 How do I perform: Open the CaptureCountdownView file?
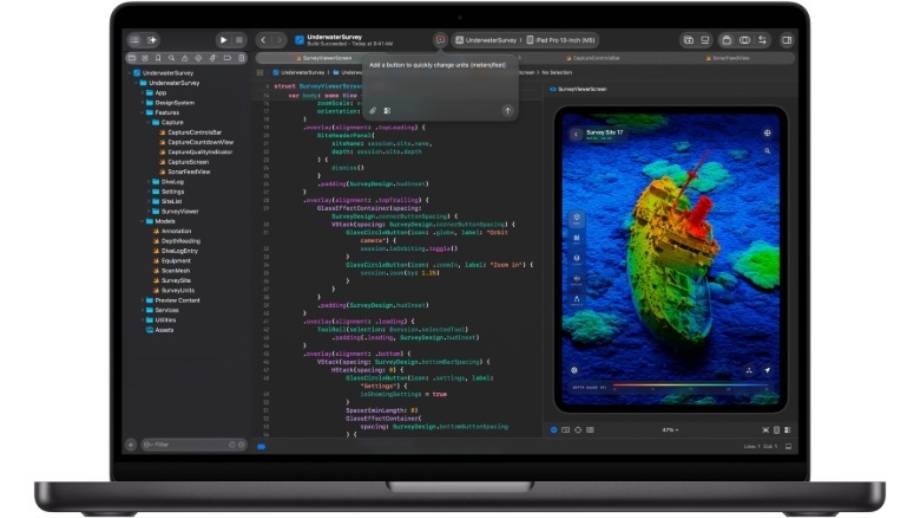tap(197, 142)
